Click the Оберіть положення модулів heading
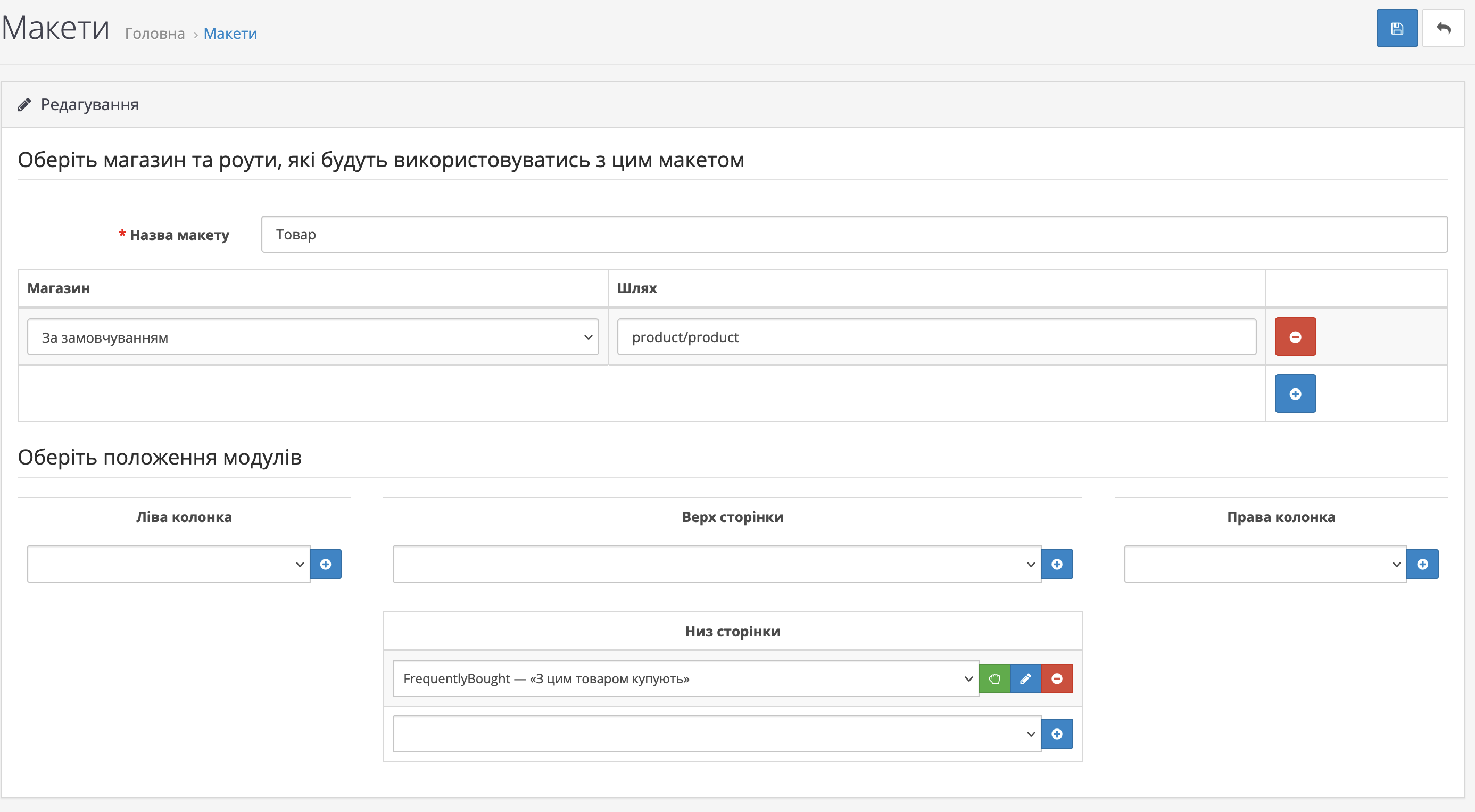 click(x=160, y=458)
